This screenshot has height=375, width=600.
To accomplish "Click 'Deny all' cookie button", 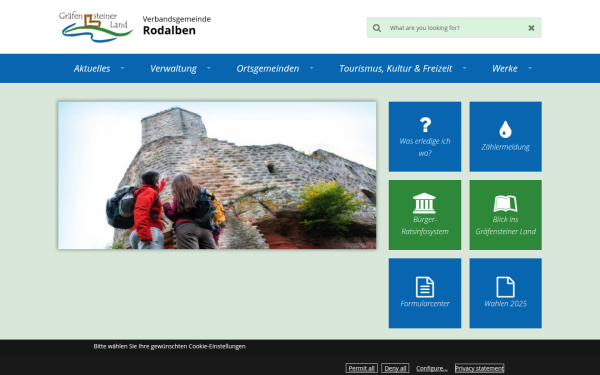I will (395, 368).
